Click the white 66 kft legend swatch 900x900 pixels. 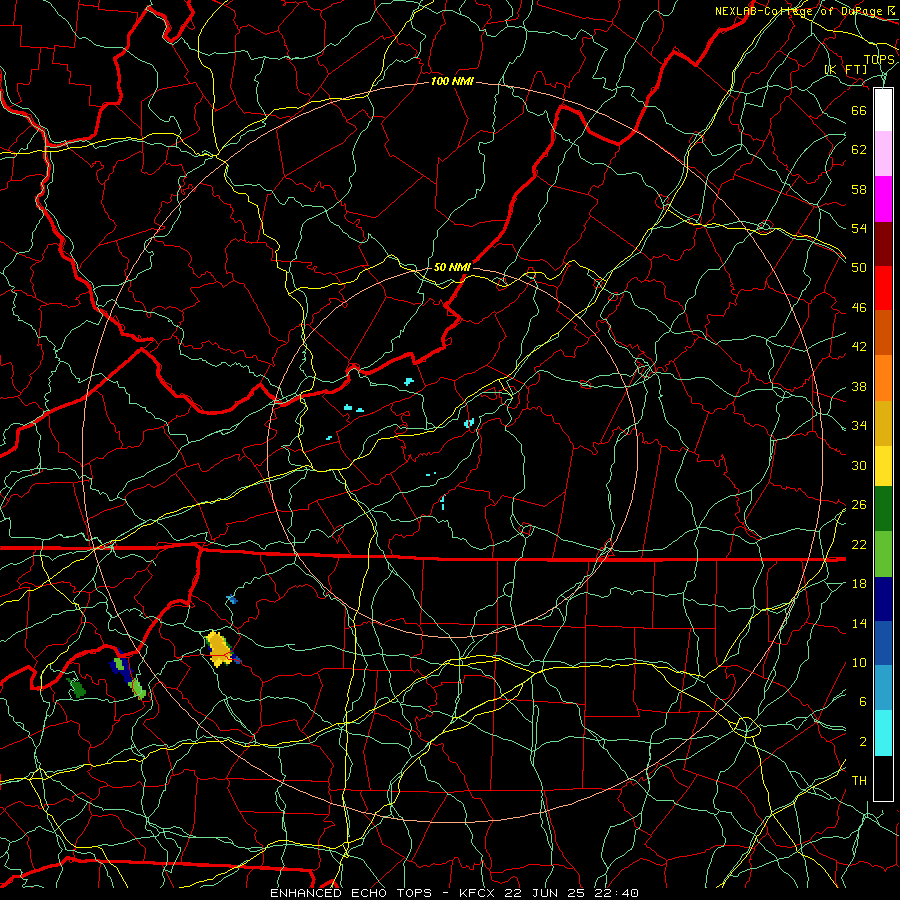coord(883,110)
